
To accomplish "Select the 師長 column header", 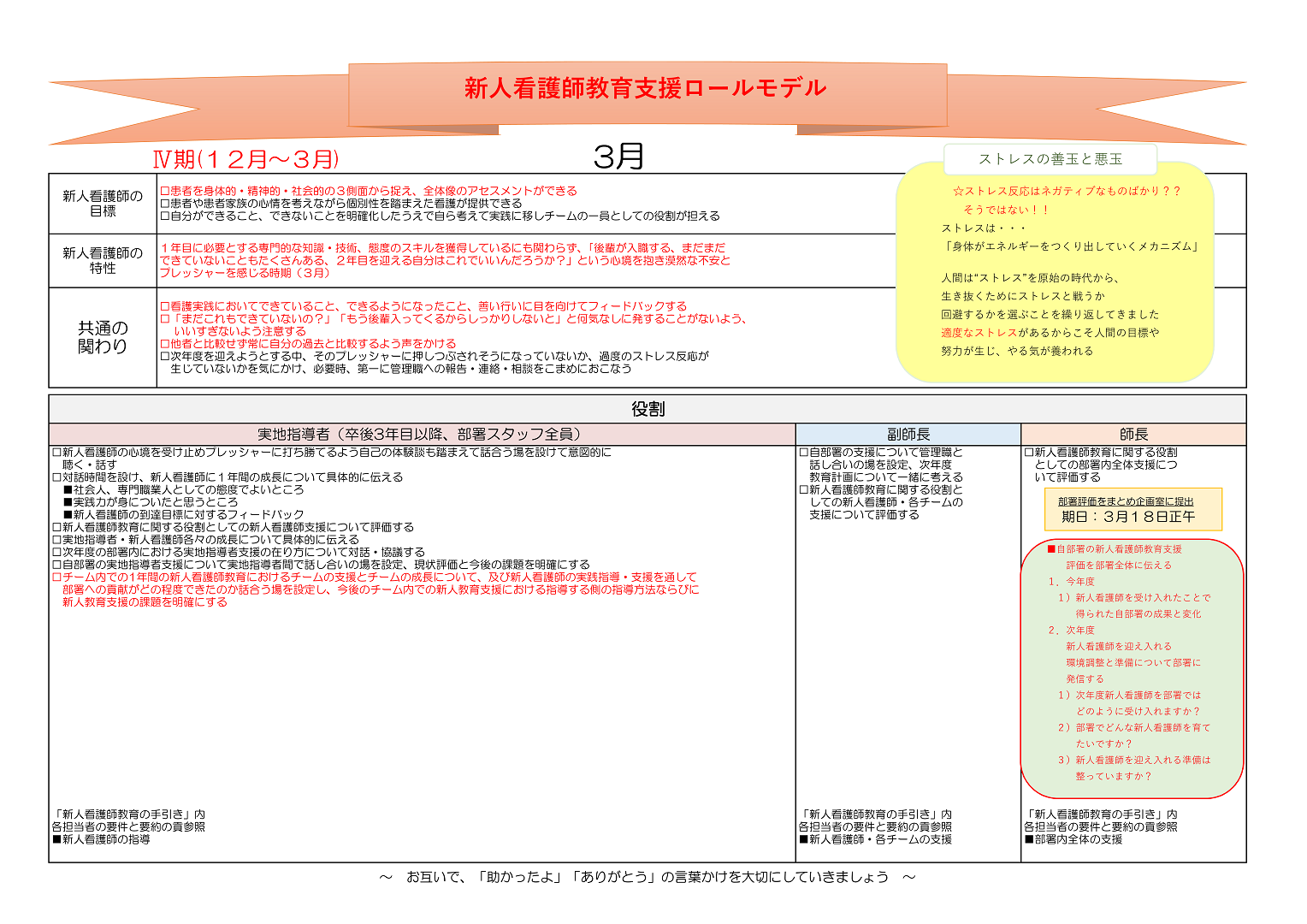I will (1133, 435).
